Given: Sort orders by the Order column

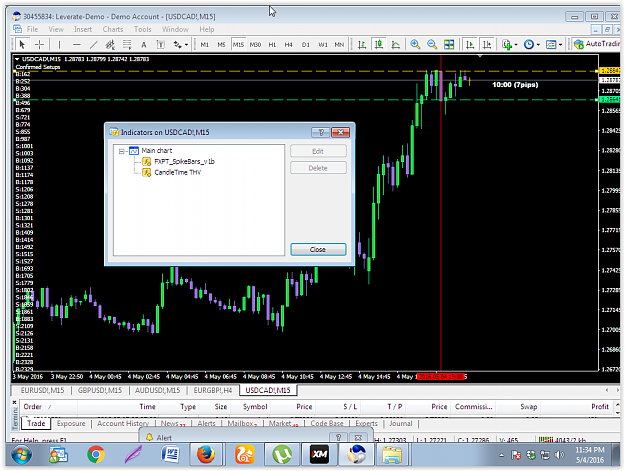Looking at the screenshot, I should coord(48,407).
